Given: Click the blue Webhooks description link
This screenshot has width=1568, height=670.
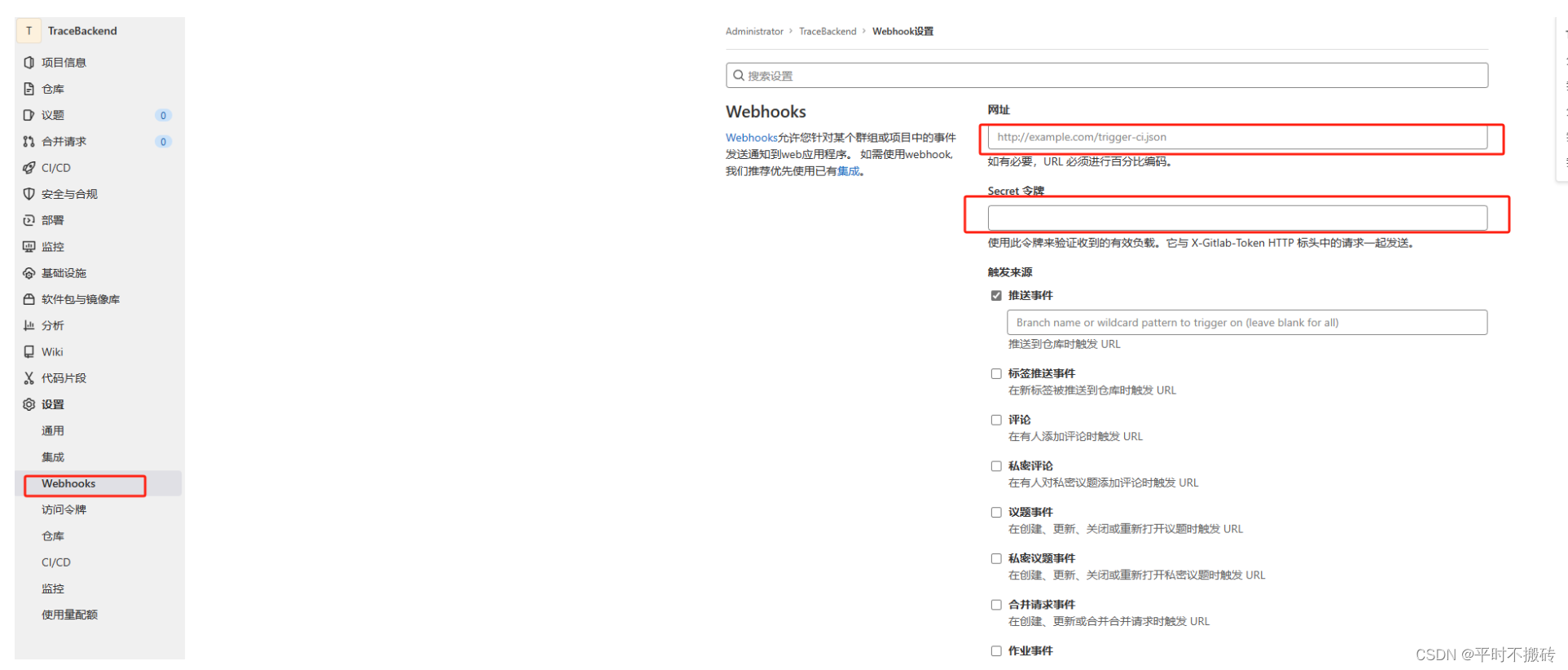Looking at the screenshot, I should (x=751, y=138).
